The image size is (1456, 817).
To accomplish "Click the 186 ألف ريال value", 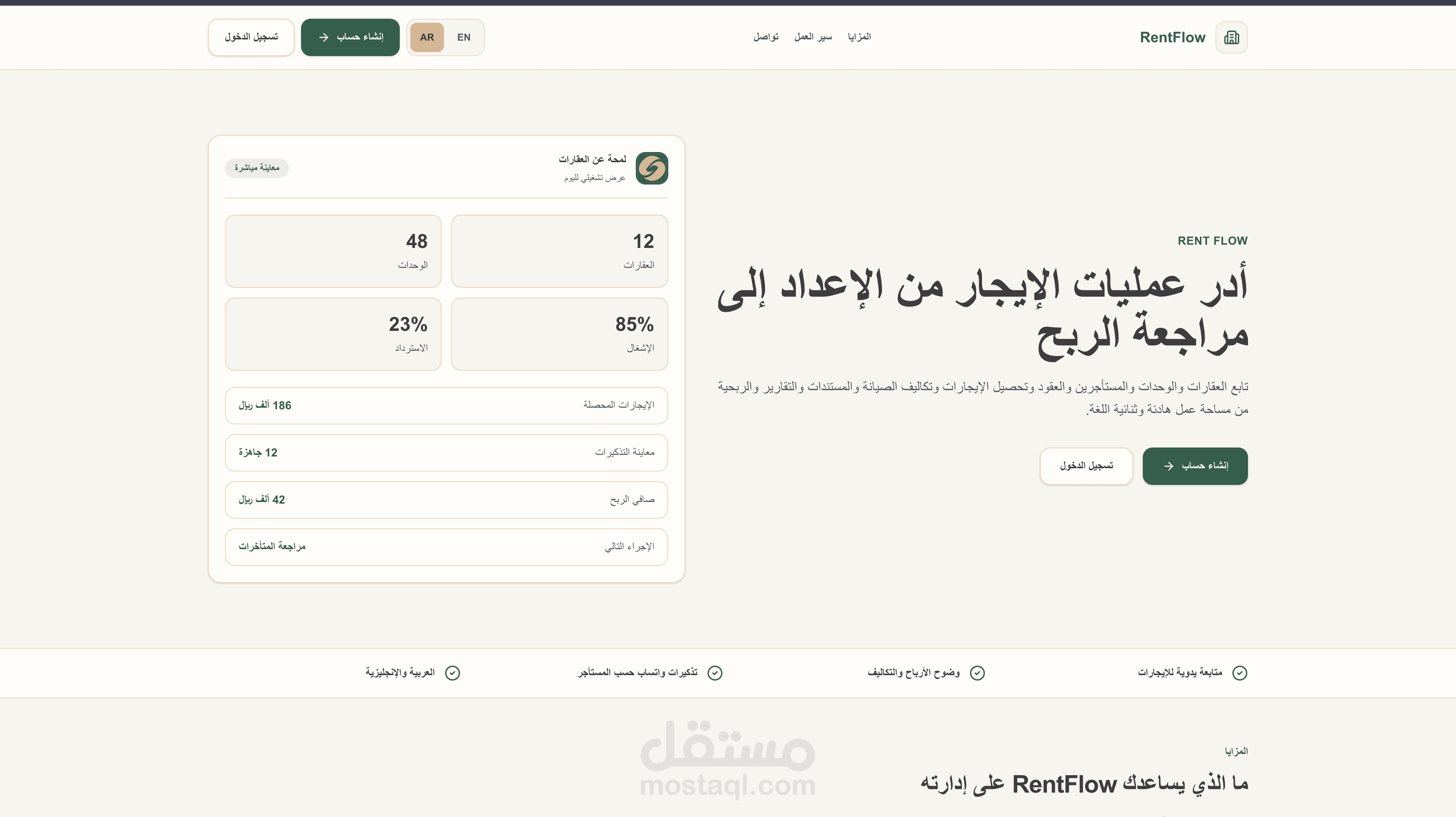I will 264,405.
